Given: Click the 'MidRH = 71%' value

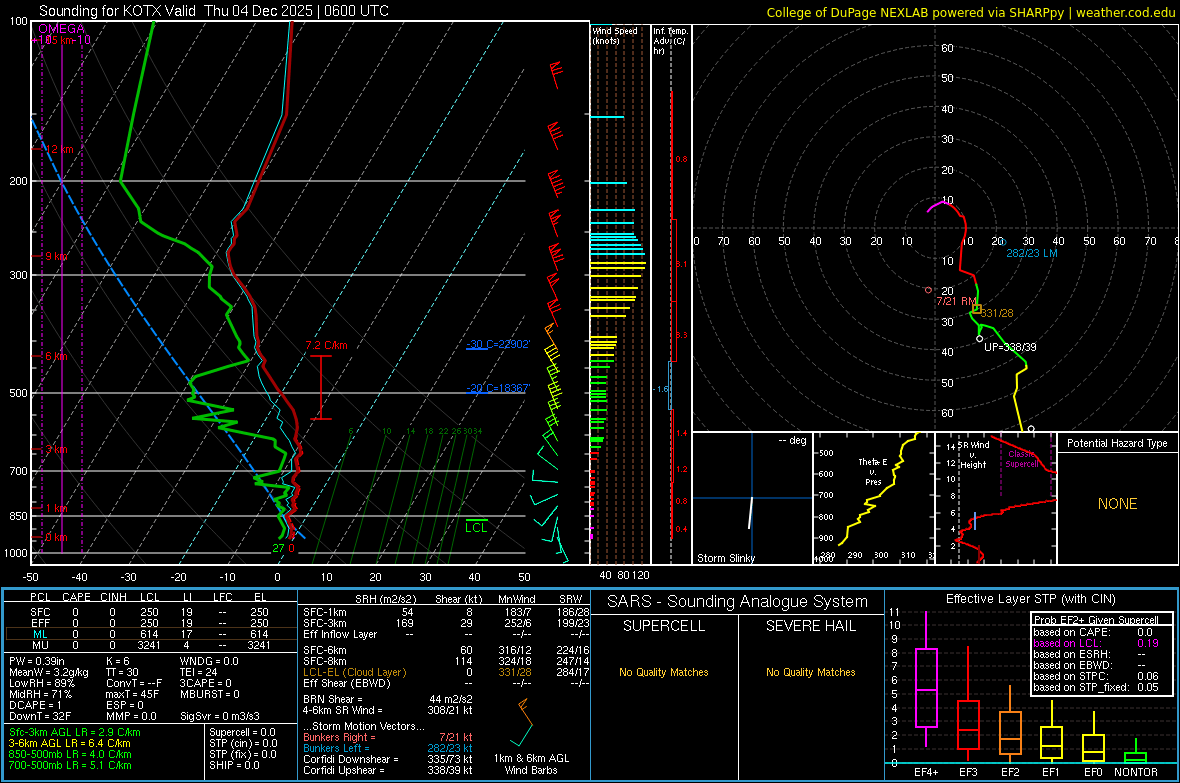Looking at the screenshot, I should (x=41, y=694).
